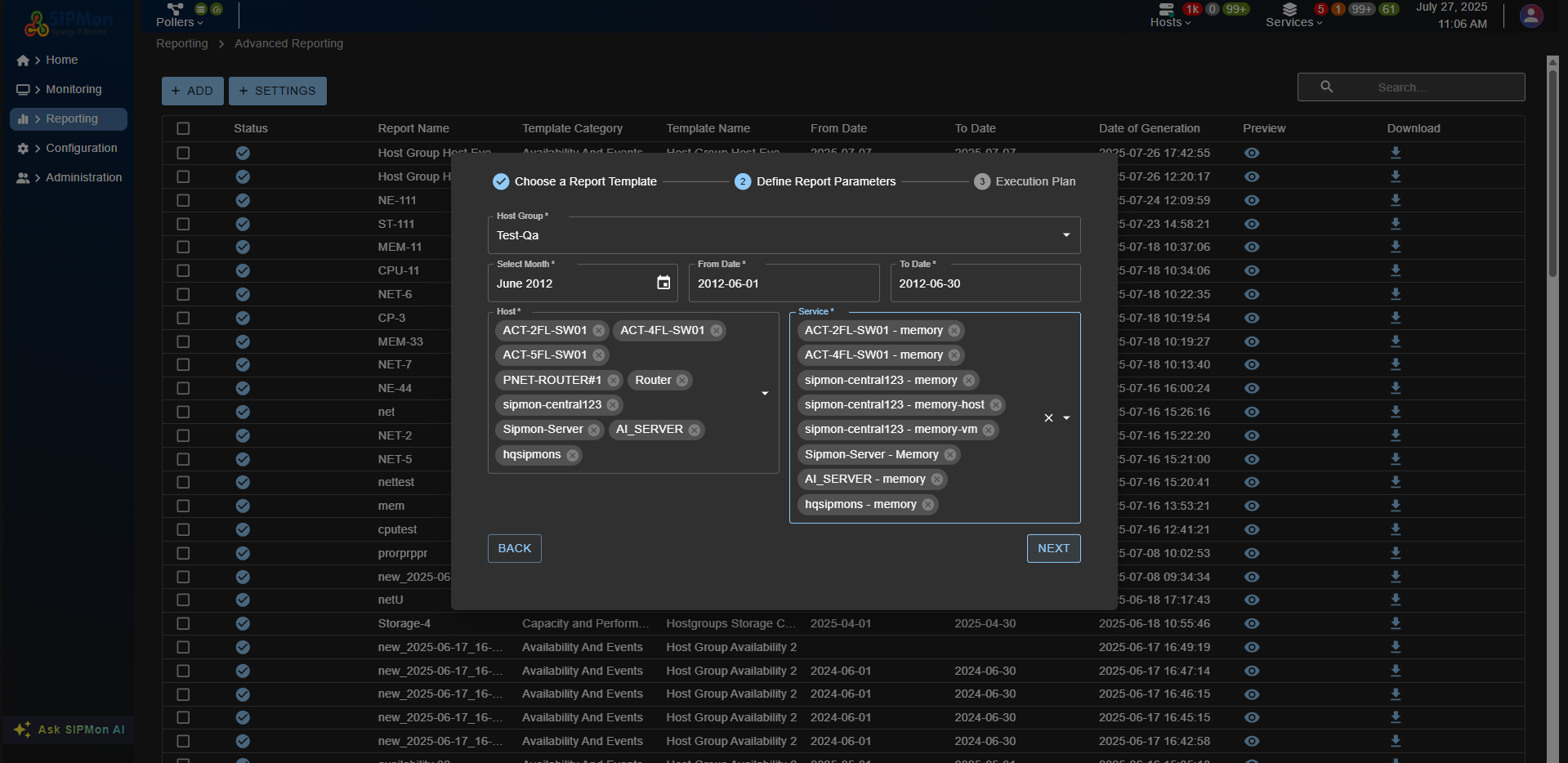Check the checkbox beside the Storage-4 row

182,623
